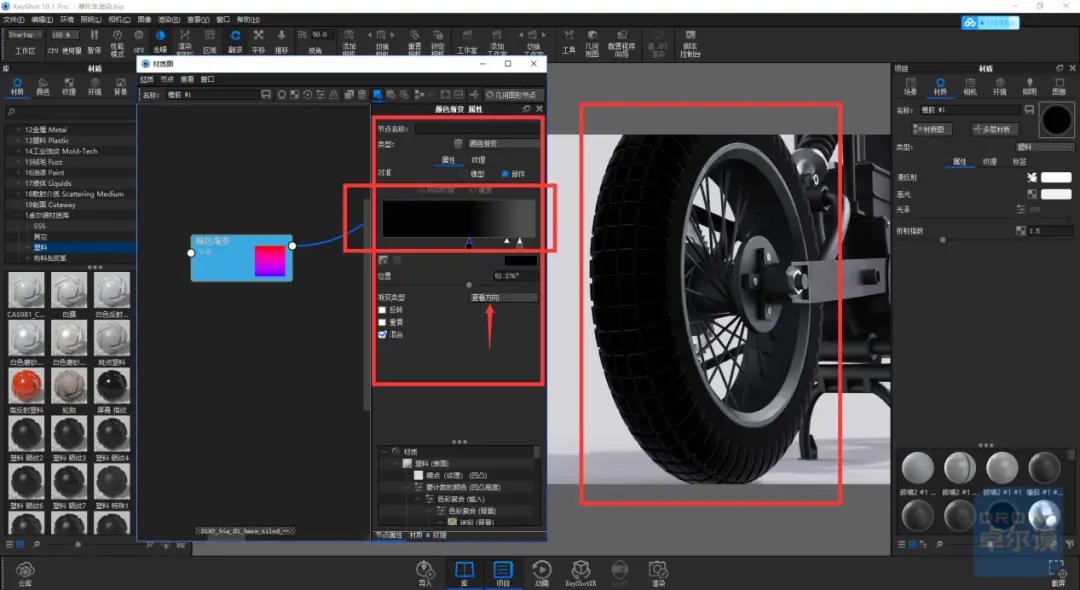Click 漫反射 texture icon beside white swatch

[x=1032, y=177]
